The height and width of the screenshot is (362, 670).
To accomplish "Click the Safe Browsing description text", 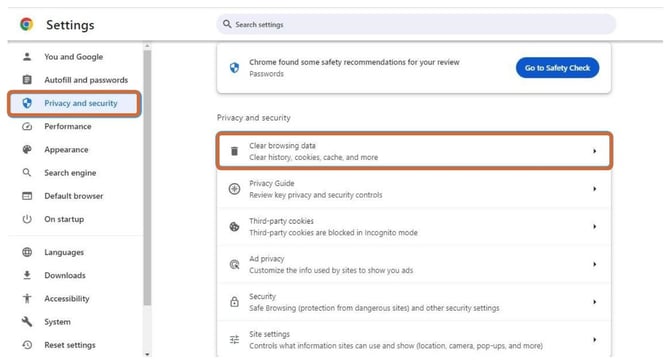I will point(374,308).
